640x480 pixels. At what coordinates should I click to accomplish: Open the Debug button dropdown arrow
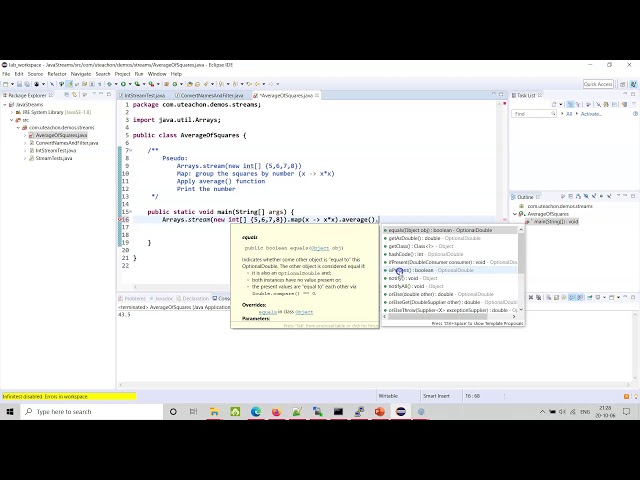coord(116,84)
